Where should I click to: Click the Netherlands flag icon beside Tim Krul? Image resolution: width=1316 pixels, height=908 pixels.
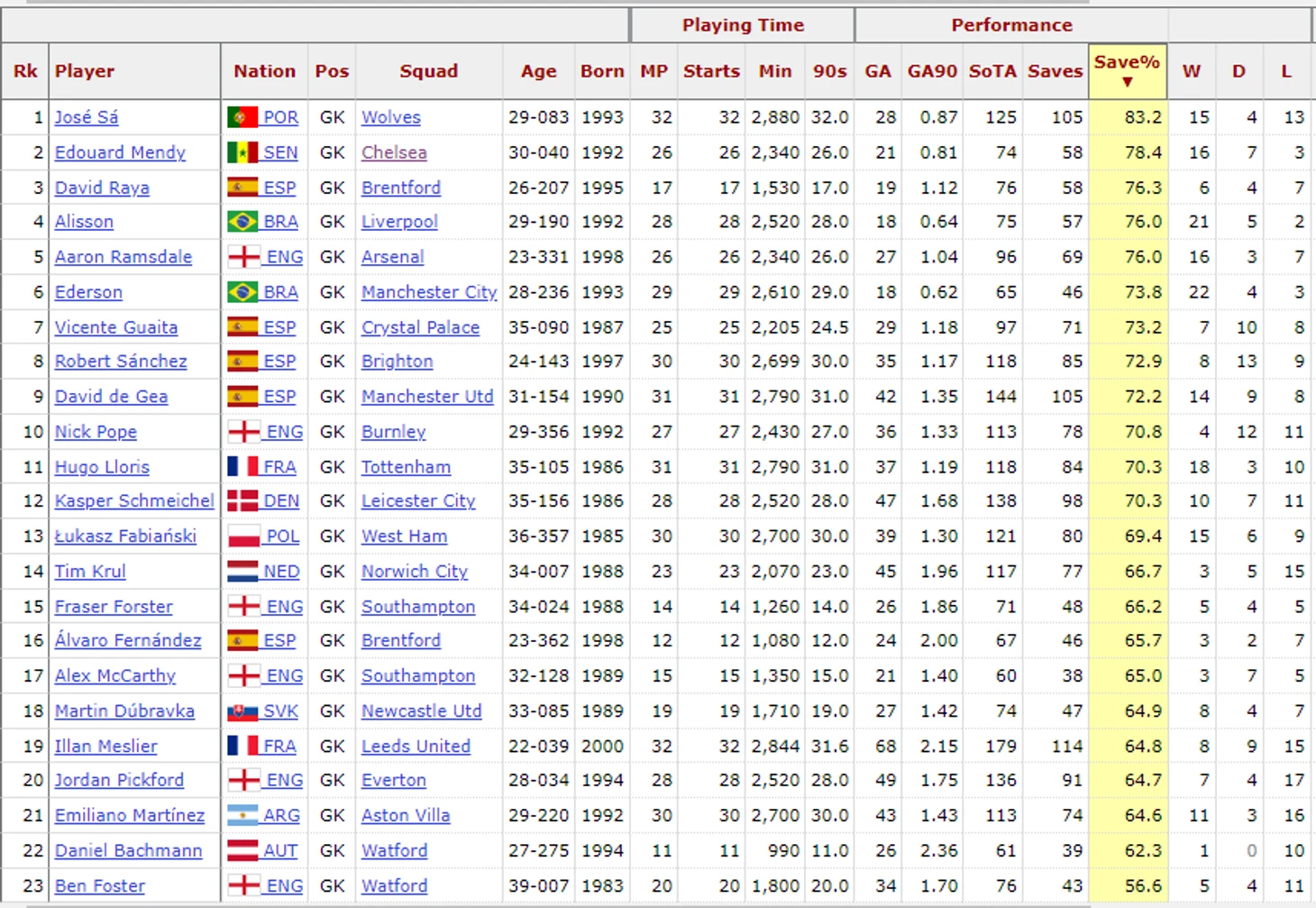click(x=242, y=572)
